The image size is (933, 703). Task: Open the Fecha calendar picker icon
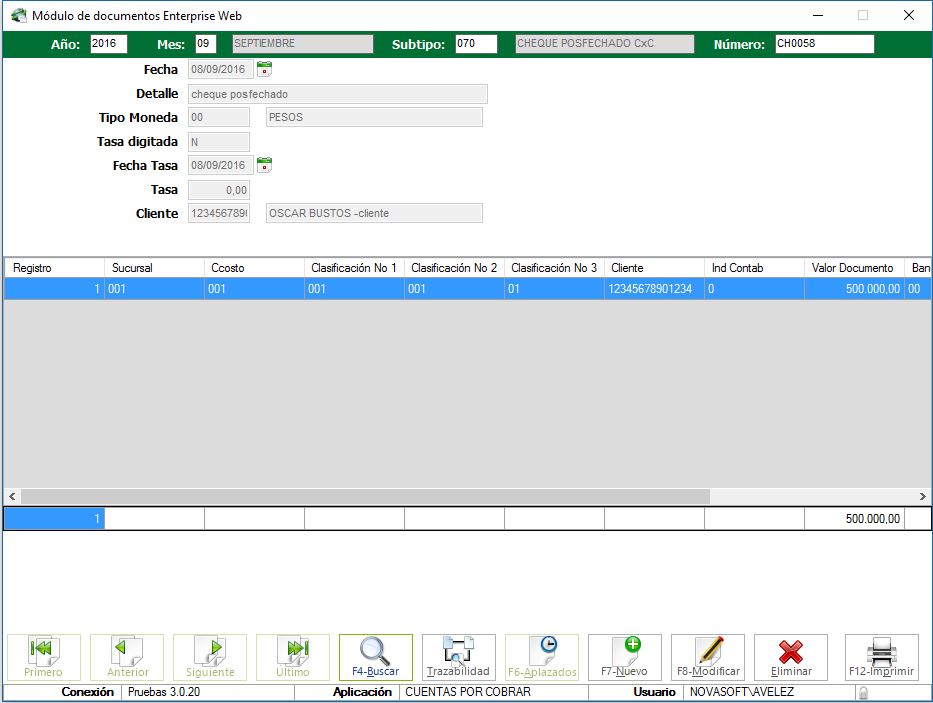pos(264,69)
